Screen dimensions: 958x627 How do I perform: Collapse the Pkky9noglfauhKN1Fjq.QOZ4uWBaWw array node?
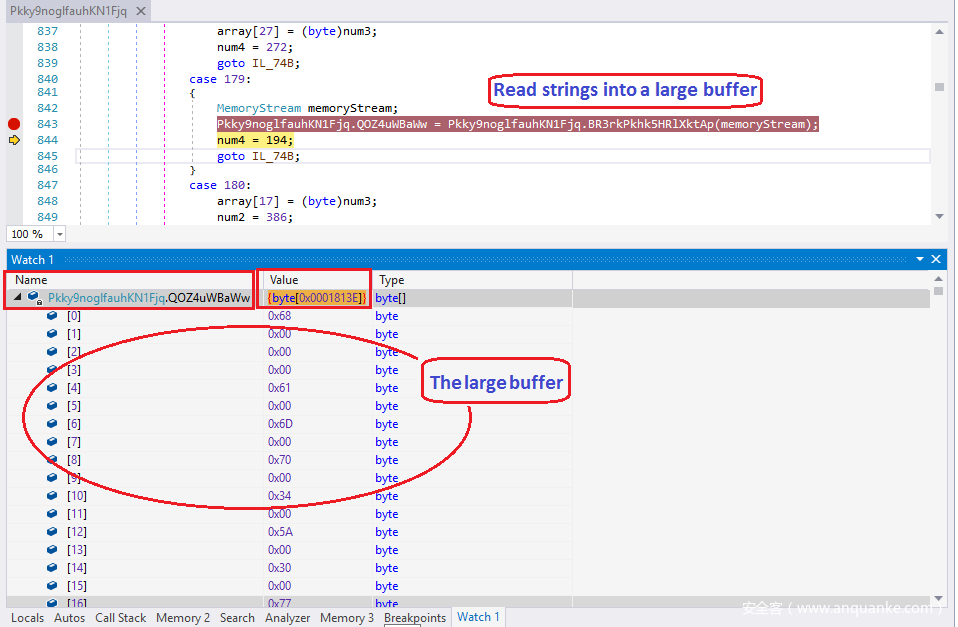pyautogui.click(x=18, y=298)
